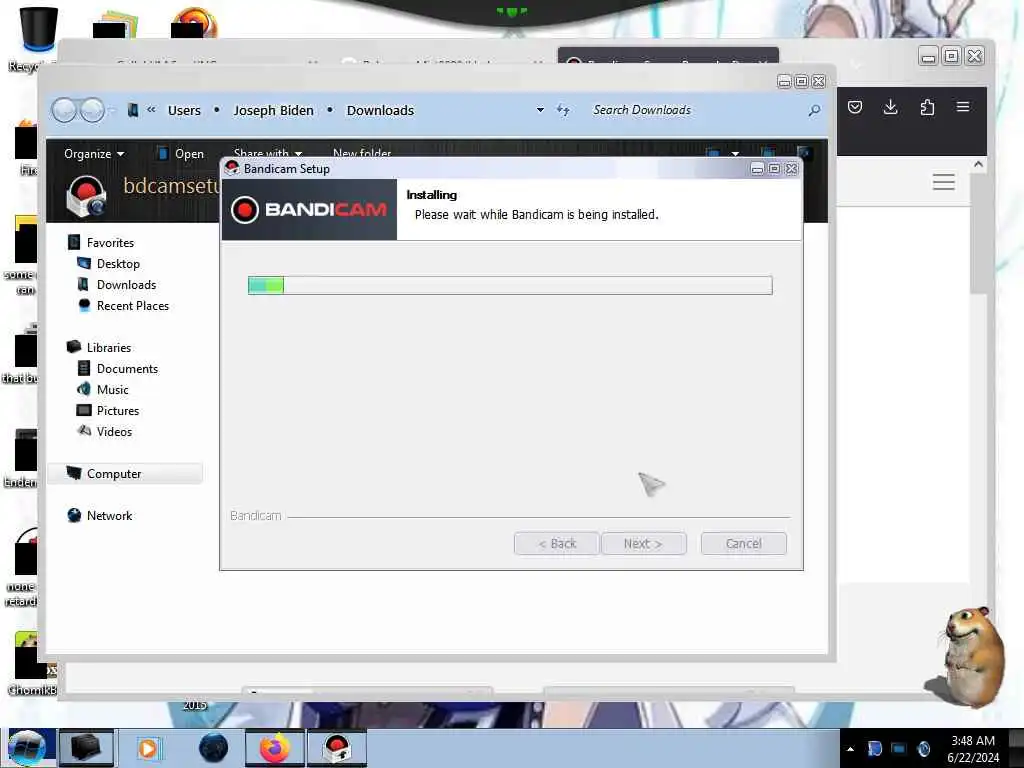Click the Forward navigation arrow in Explorer
The height and width of the screenshot is (768, 1024).
point(93,110)
